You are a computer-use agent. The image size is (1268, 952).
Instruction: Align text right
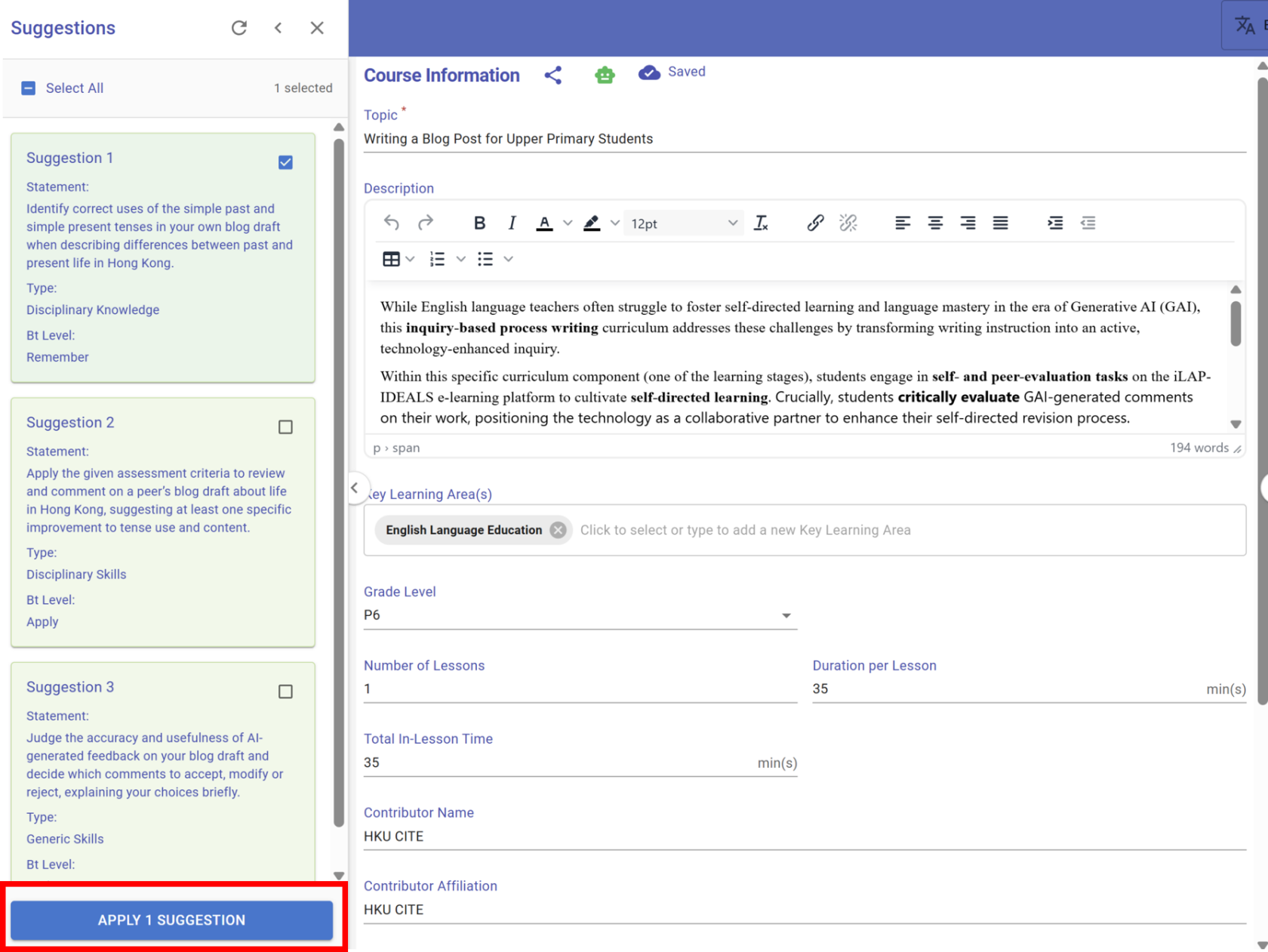point(968,223)
